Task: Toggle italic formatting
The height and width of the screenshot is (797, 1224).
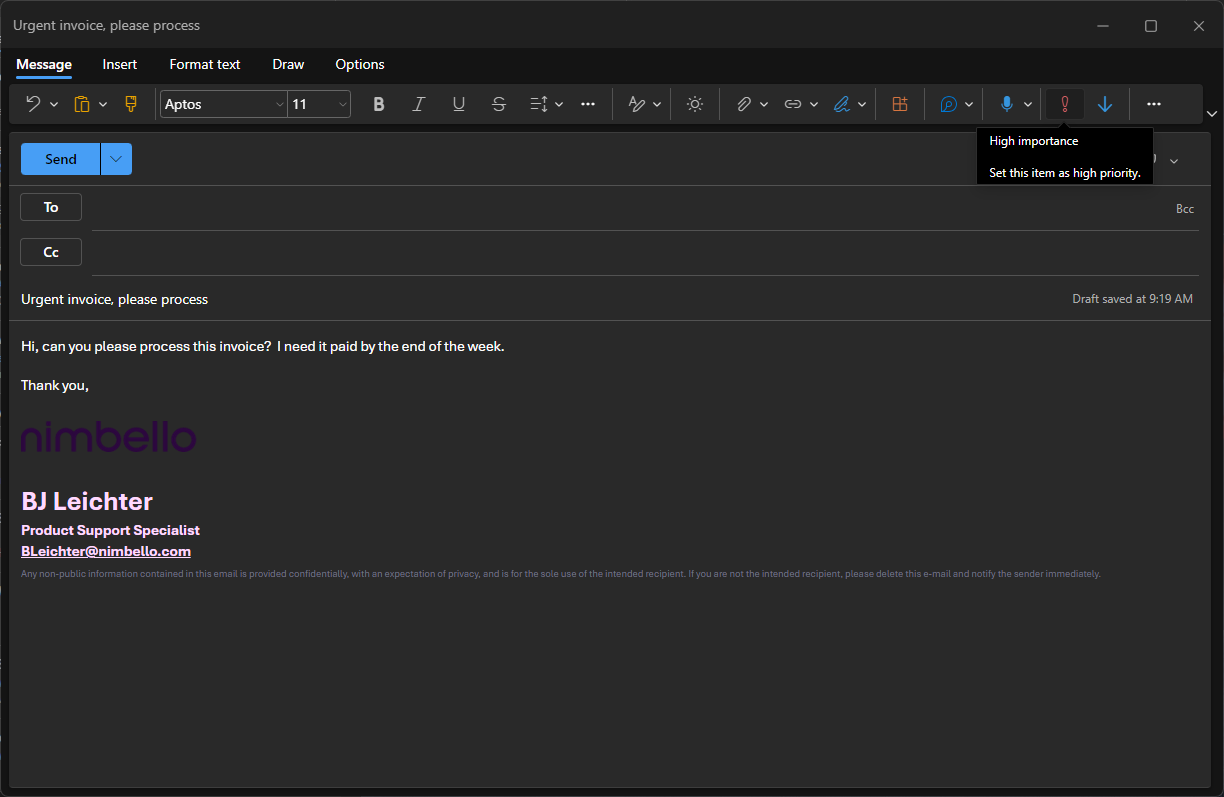Action: [418, 104]
